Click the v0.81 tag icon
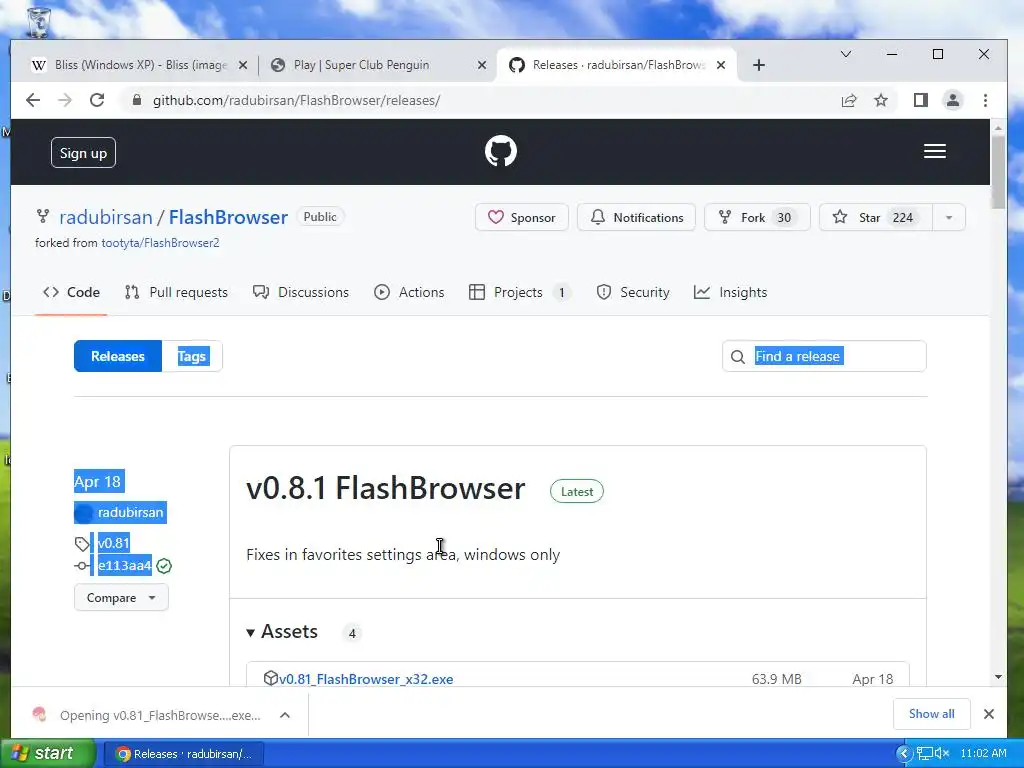1024x768 pixels. pos(82,543)
